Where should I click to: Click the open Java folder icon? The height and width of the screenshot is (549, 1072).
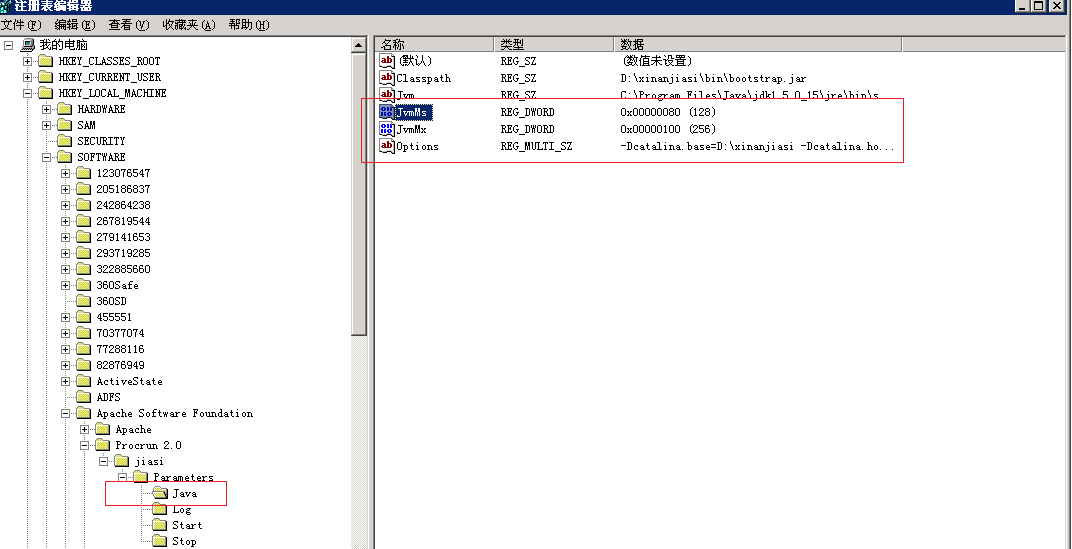point(160,493)
